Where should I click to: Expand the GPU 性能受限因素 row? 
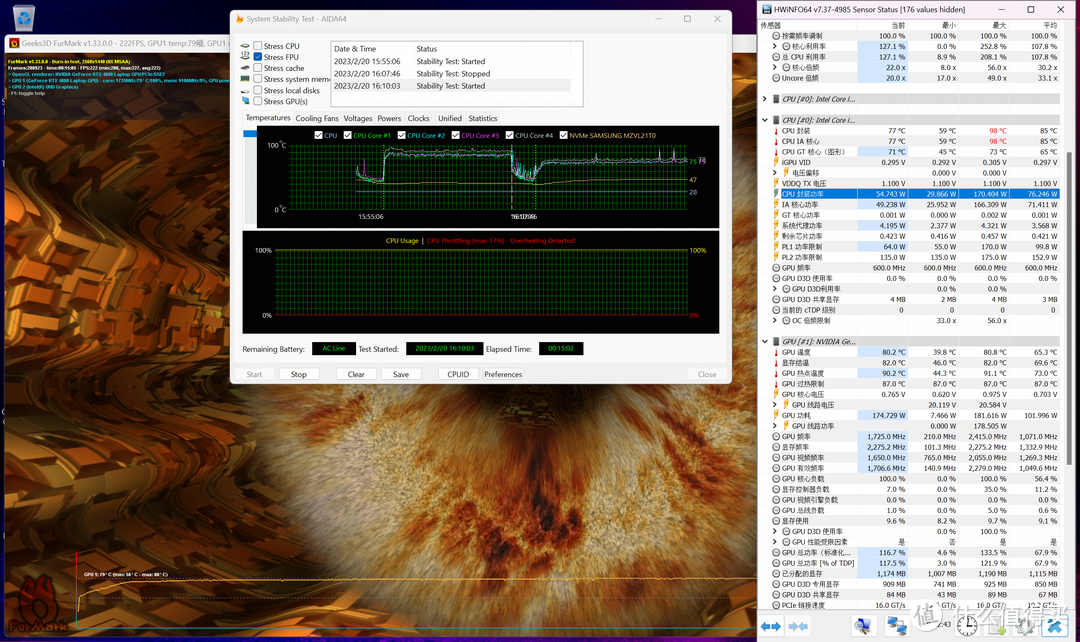[775, 542]
